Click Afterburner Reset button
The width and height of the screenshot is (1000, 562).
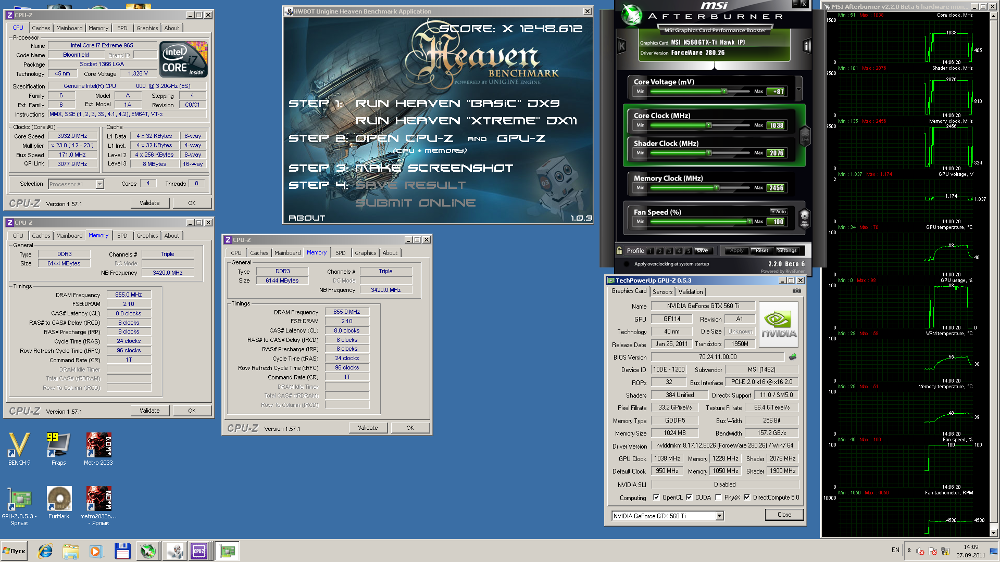point(760,251)
